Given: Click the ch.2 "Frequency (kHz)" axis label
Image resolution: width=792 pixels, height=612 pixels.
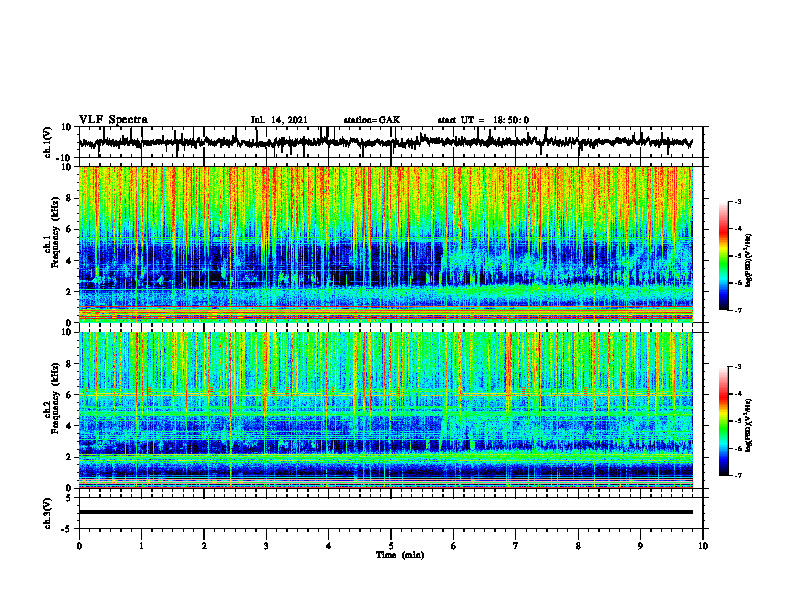Looking at the screenshot, I should [56, 398].
